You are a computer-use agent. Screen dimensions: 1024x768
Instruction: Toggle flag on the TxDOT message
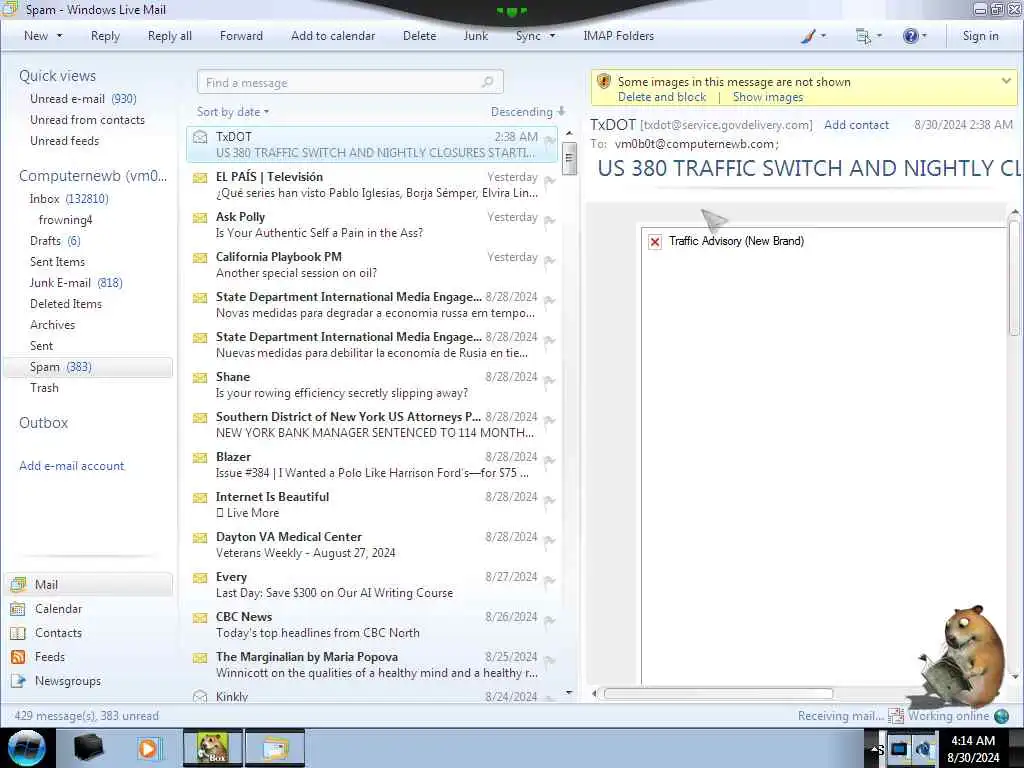click(x=550, y=140)
